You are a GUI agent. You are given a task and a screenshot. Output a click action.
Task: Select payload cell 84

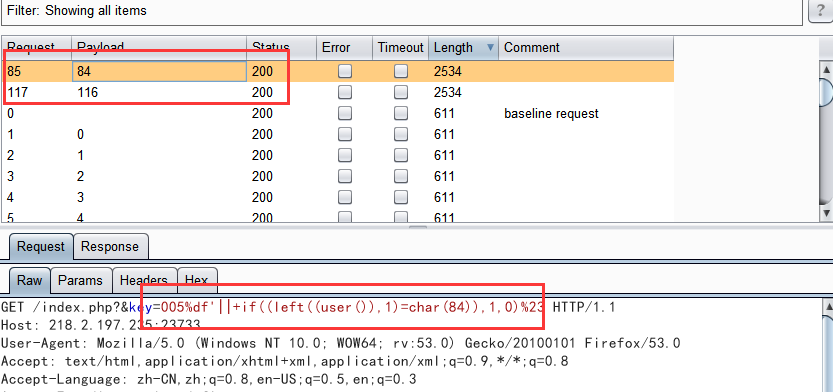(159, 71)
